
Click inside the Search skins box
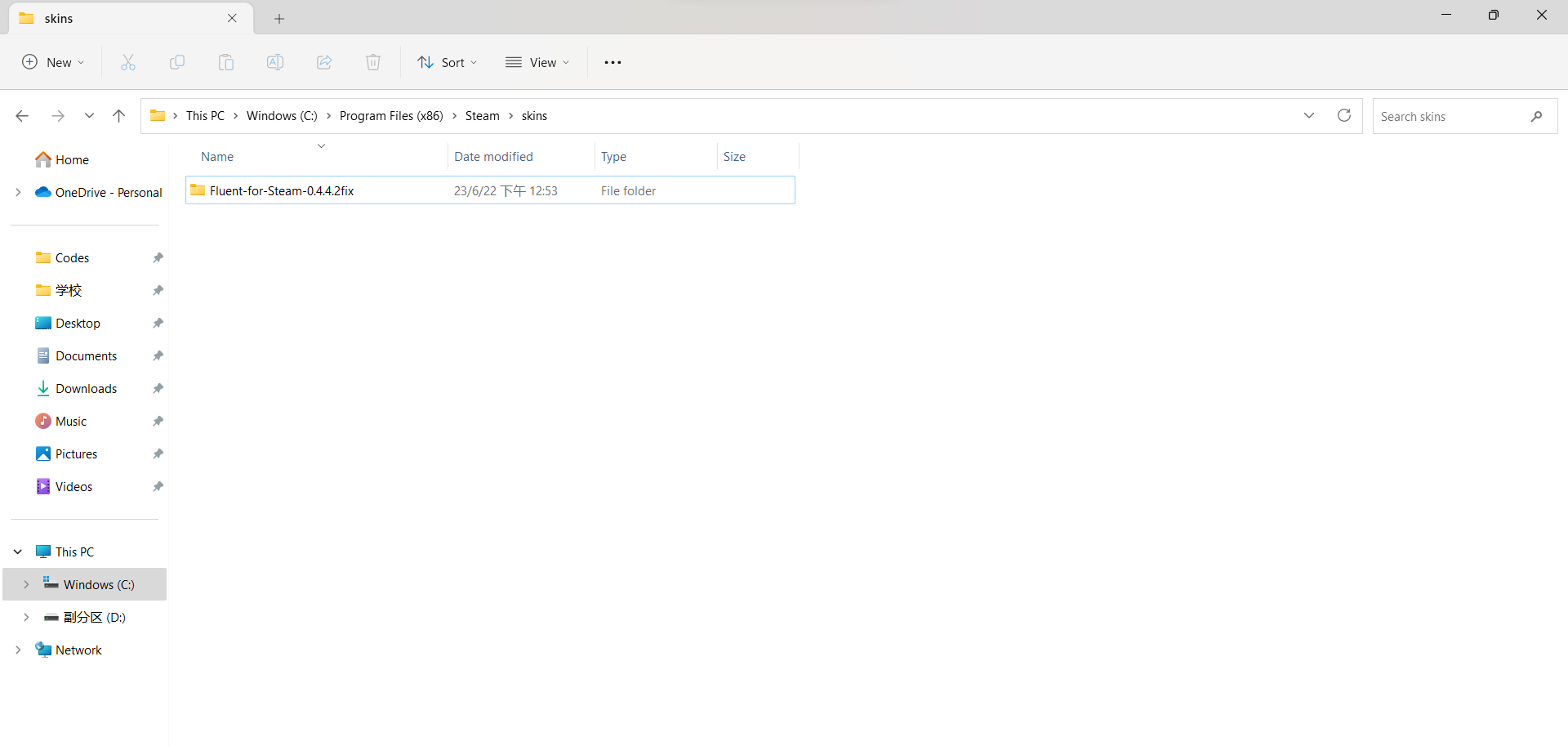pyautogui.click(x=1454, y=116)
